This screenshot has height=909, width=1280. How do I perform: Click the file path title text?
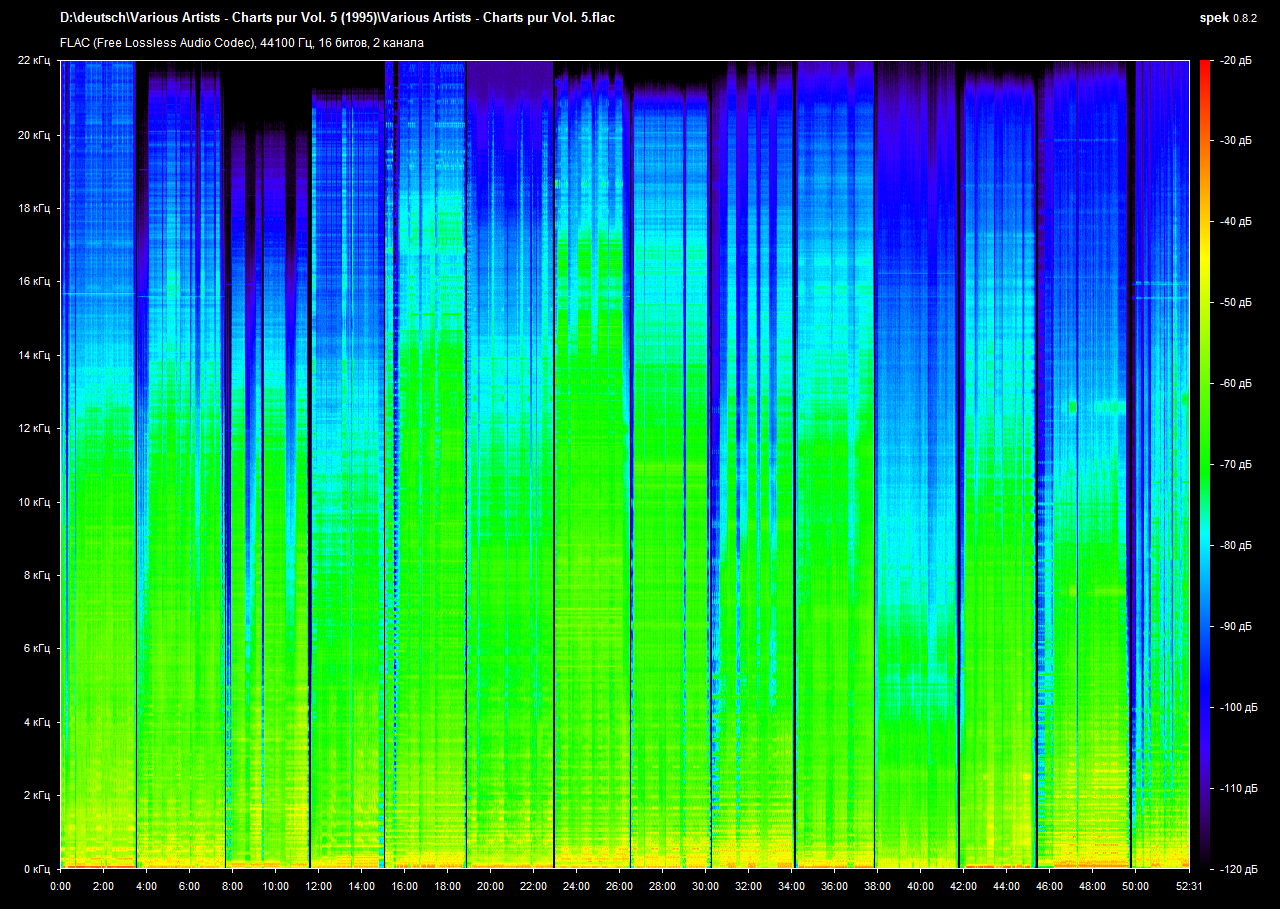click(344, 18)
